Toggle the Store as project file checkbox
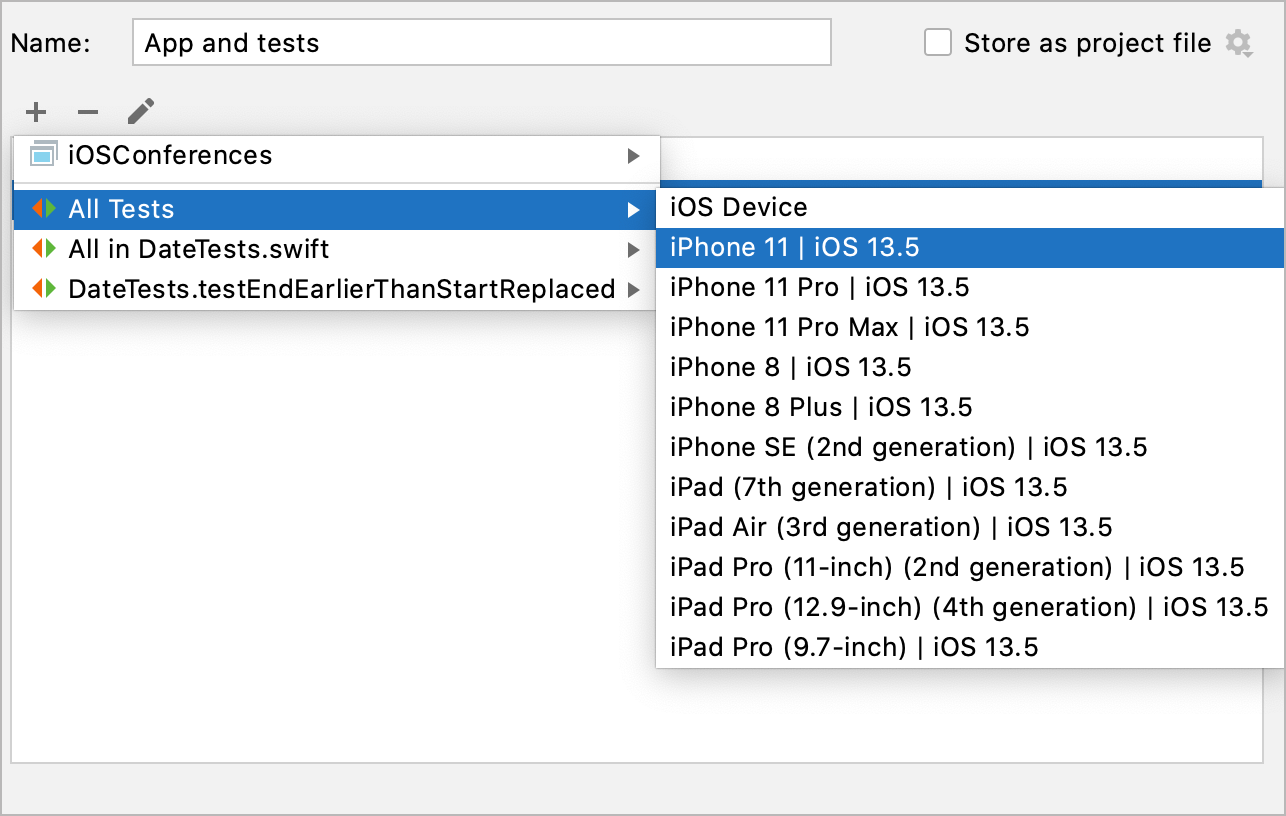 [938, 43]
